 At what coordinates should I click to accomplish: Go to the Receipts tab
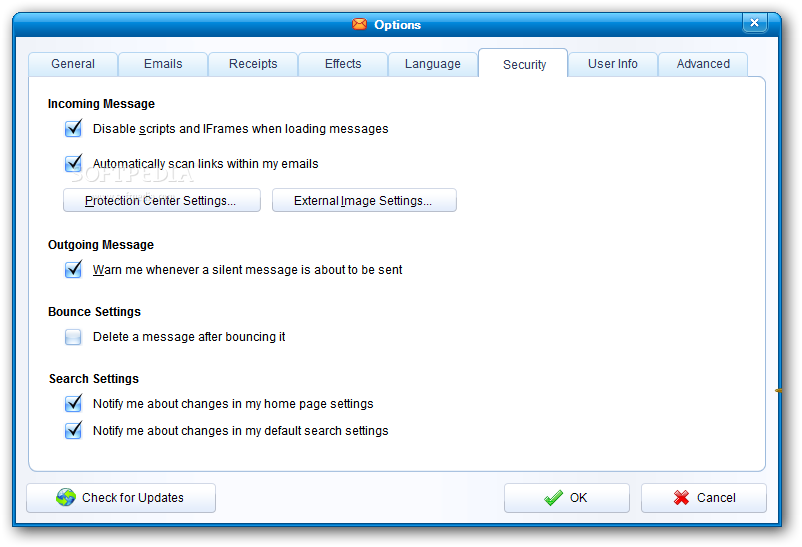click(253, 64)
